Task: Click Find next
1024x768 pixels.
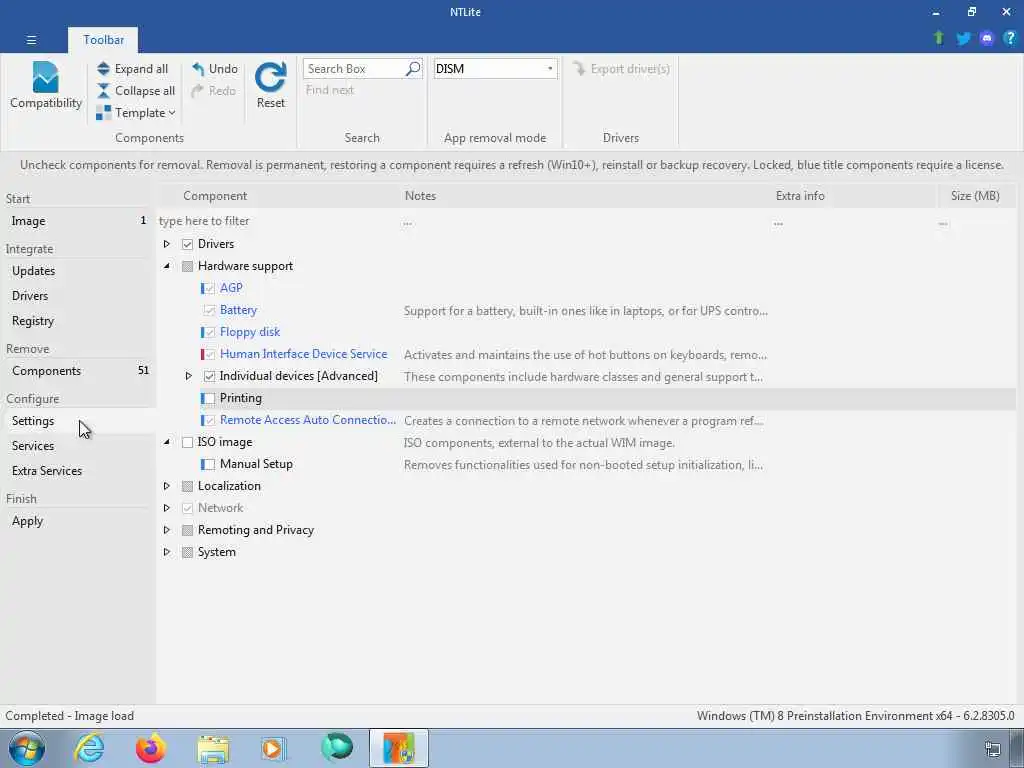Action: pos(330,90)
